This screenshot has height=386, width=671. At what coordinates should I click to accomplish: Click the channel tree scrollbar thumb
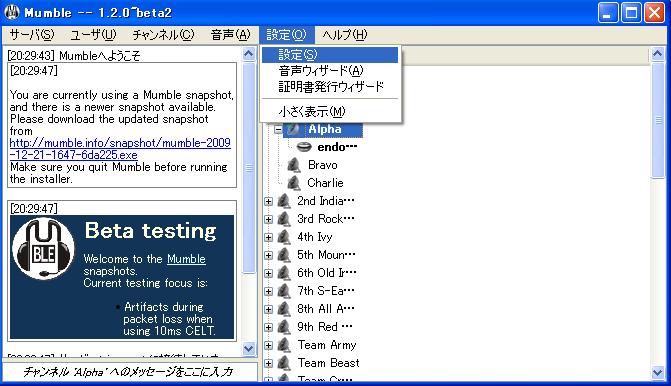tap(658, 120)
